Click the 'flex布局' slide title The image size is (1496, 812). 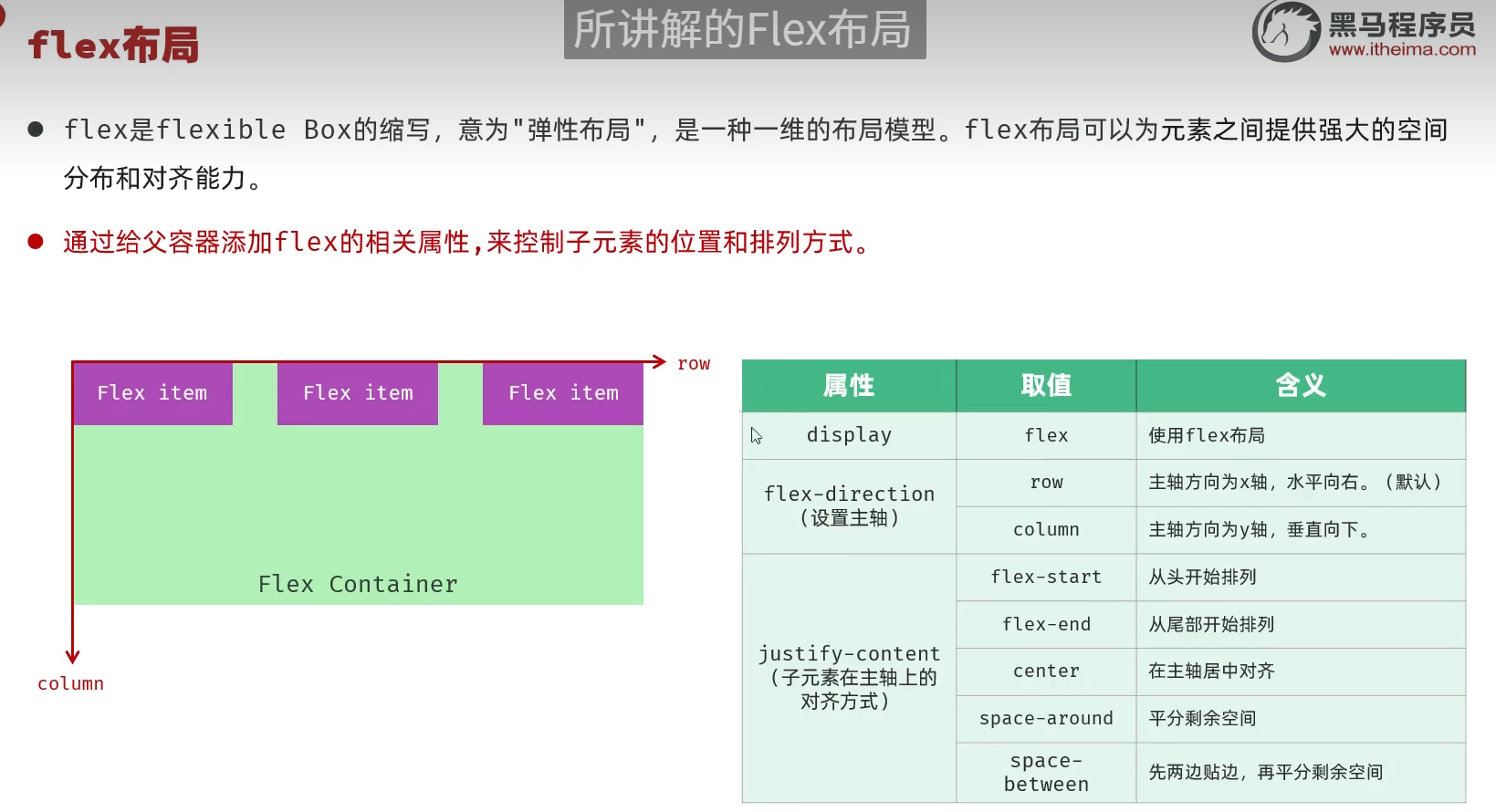(113, 45)
